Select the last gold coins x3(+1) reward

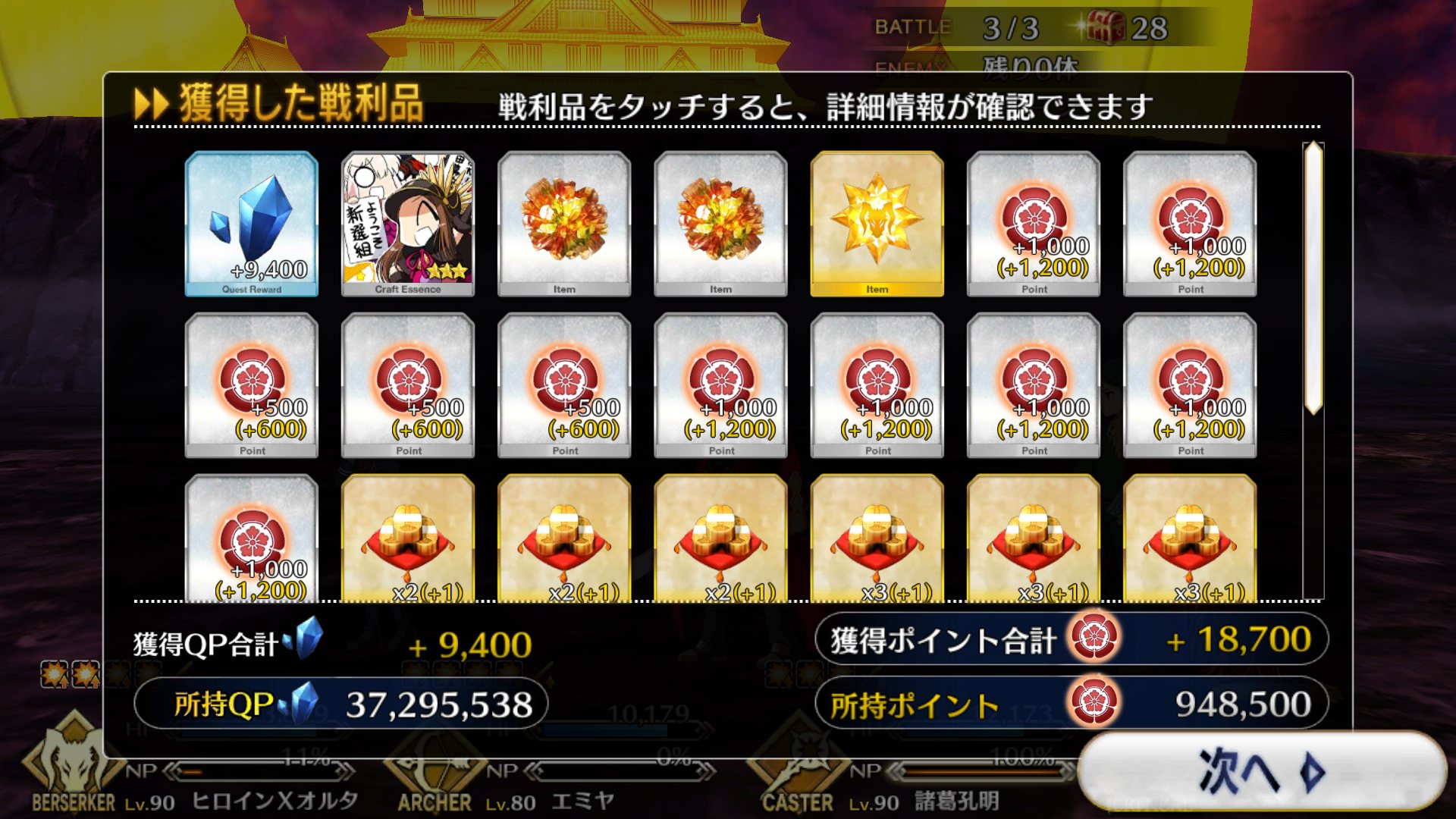(x=1190, y=538)
